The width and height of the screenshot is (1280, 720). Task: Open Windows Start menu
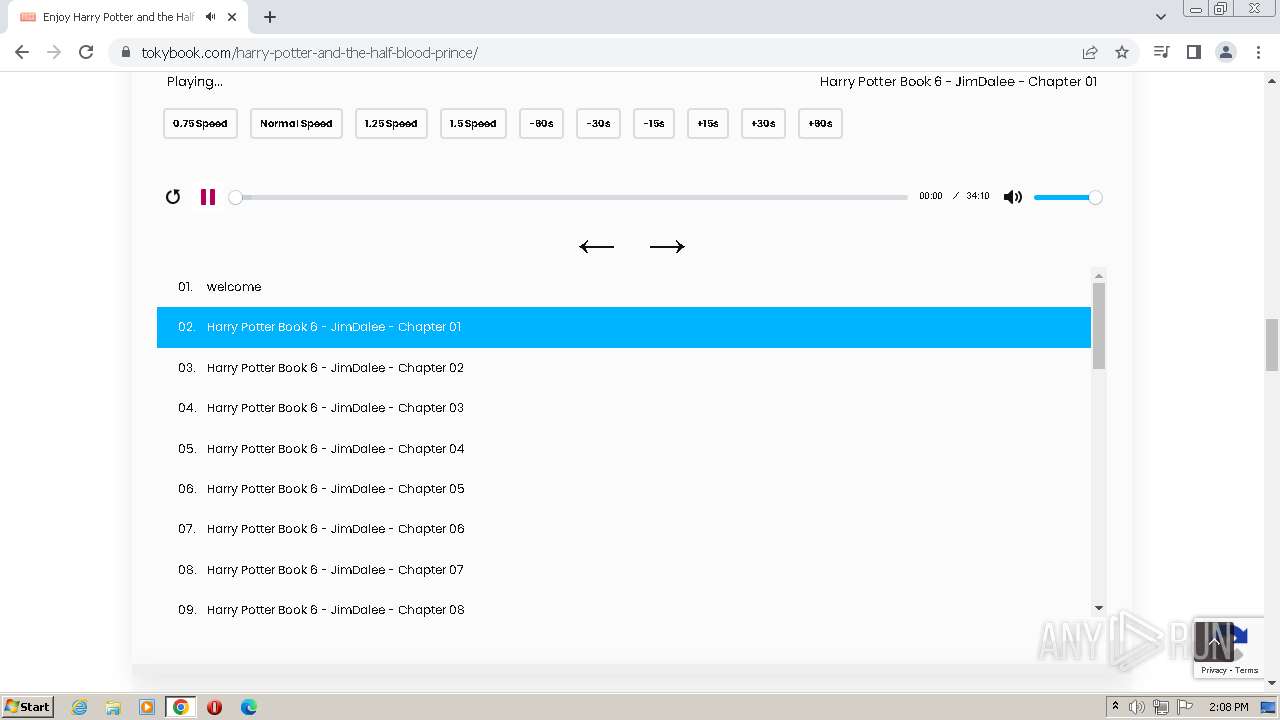point(28,706)
